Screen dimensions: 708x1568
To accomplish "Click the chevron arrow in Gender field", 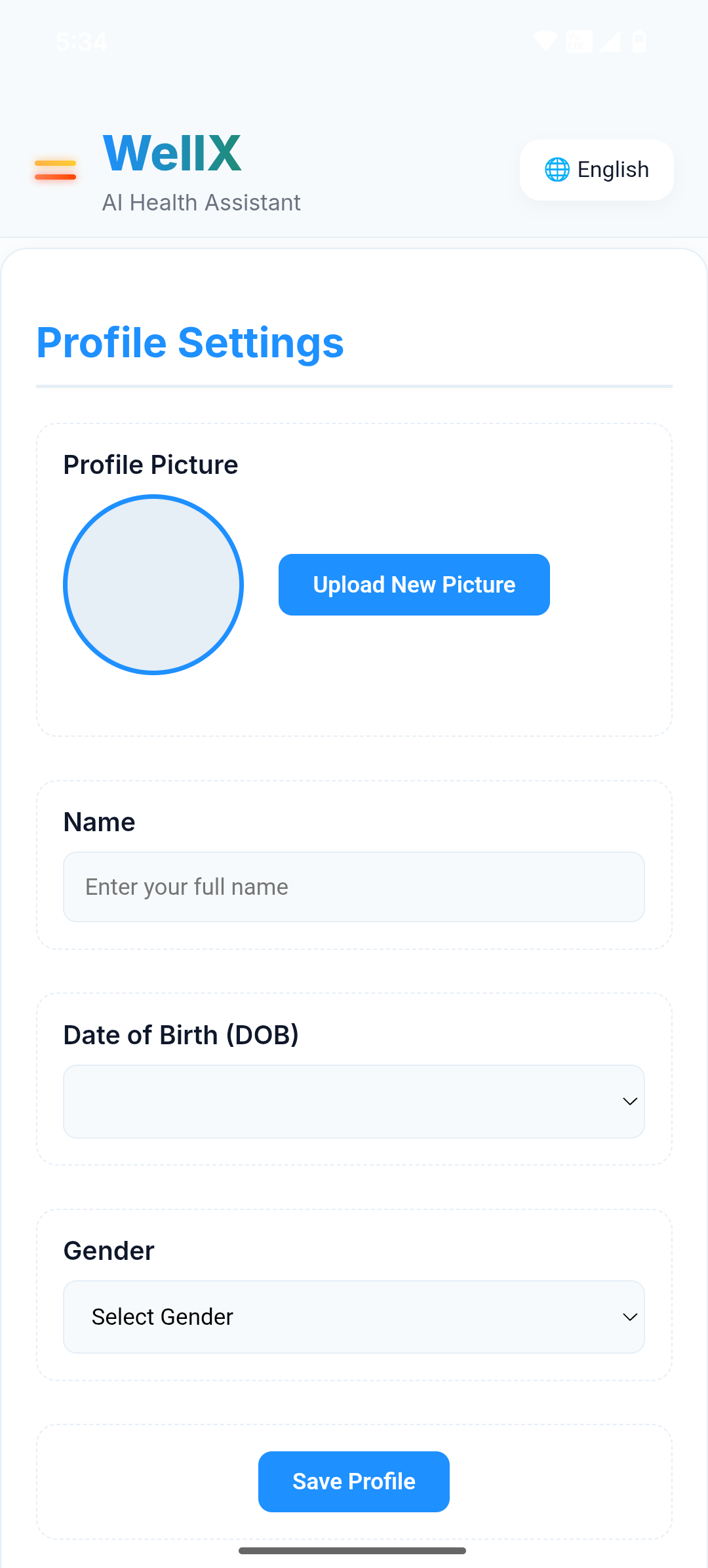I will [x=630, y=1317].
